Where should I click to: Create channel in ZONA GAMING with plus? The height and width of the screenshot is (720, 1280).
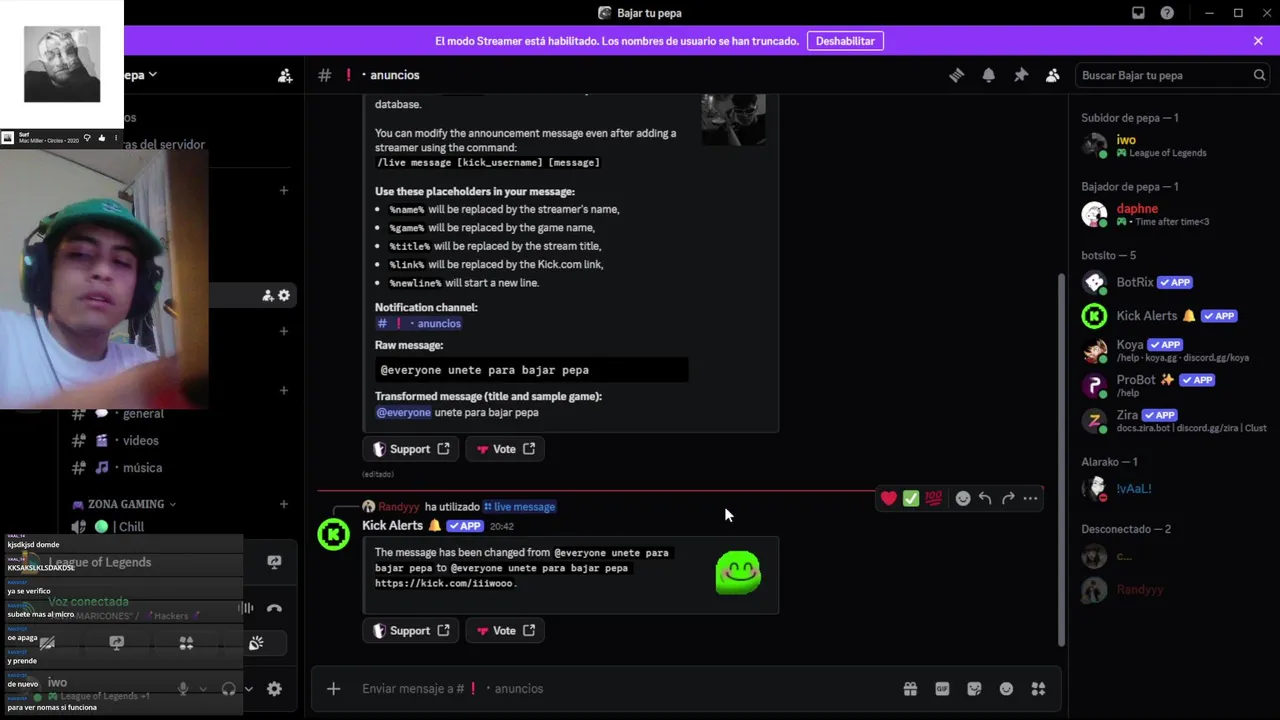coord(284,504)
